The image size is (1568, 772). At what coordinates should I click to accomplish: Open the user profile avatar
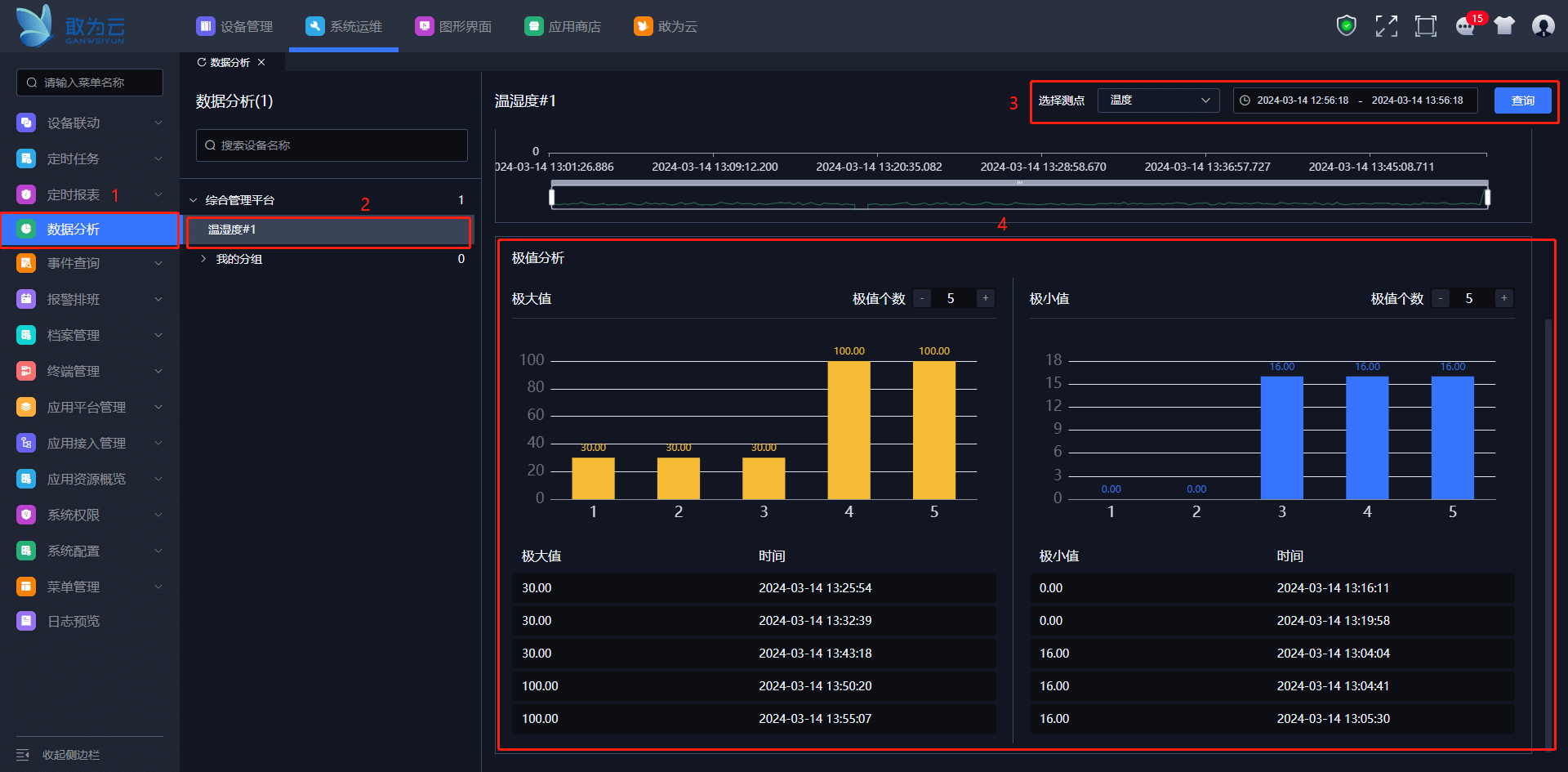(x=1543, y=26)
